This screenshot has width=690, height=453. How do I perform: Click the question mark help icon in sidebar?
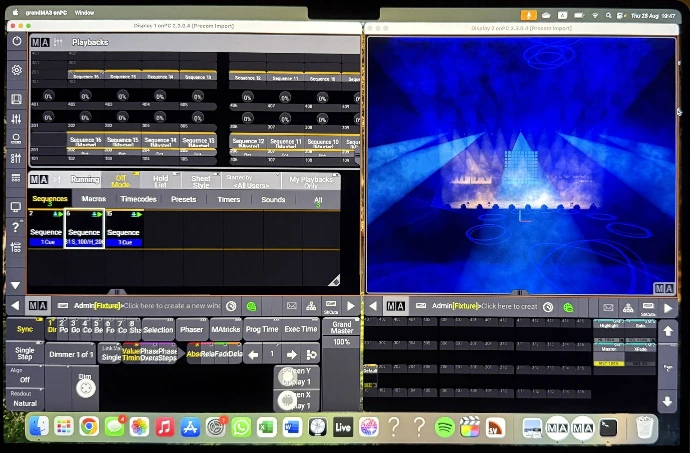click(16, 227)
